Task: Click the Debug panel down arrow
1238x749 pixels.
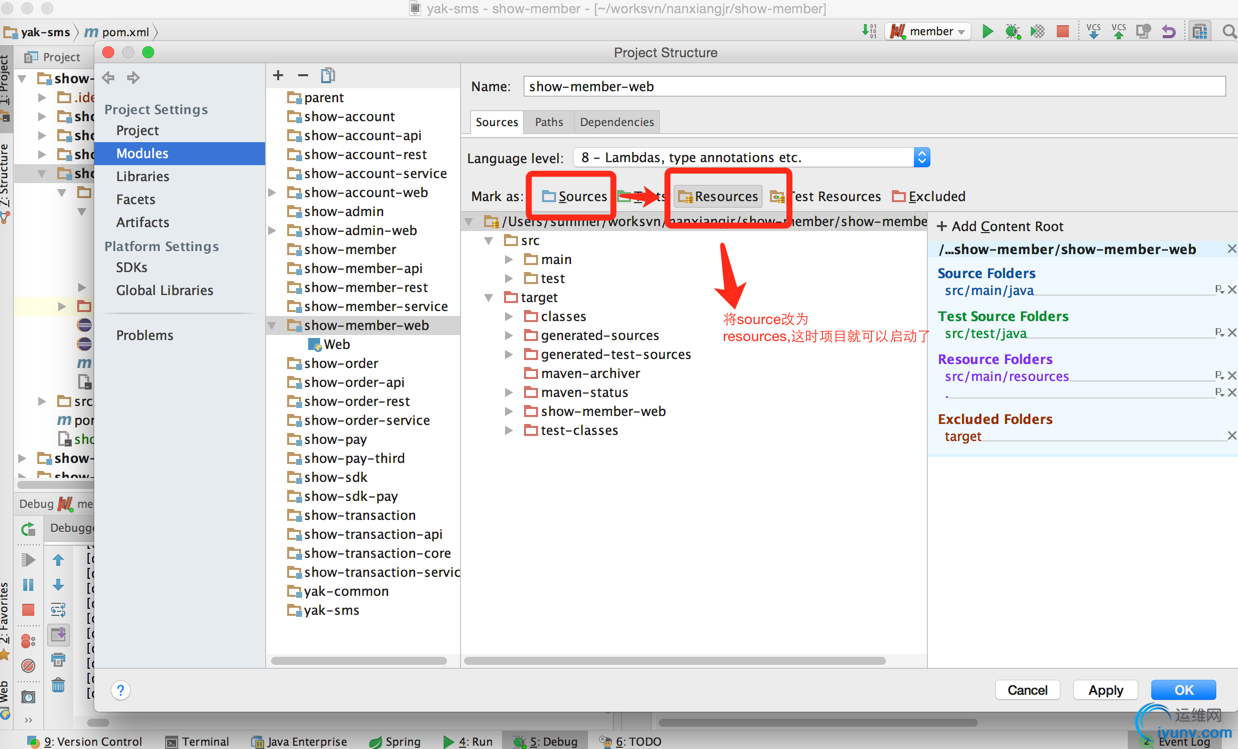Action: [x=58, y=585]
